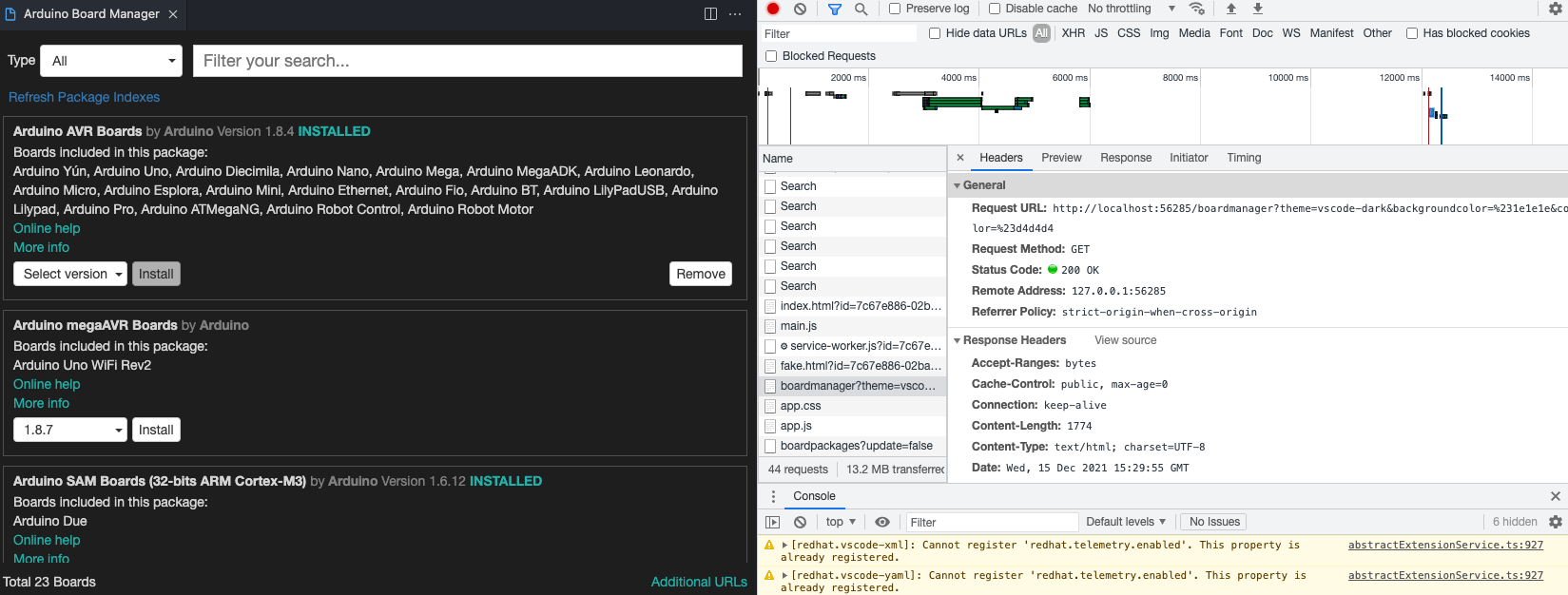Import HAR file with upload arrow

click(x=1230, y=9)
